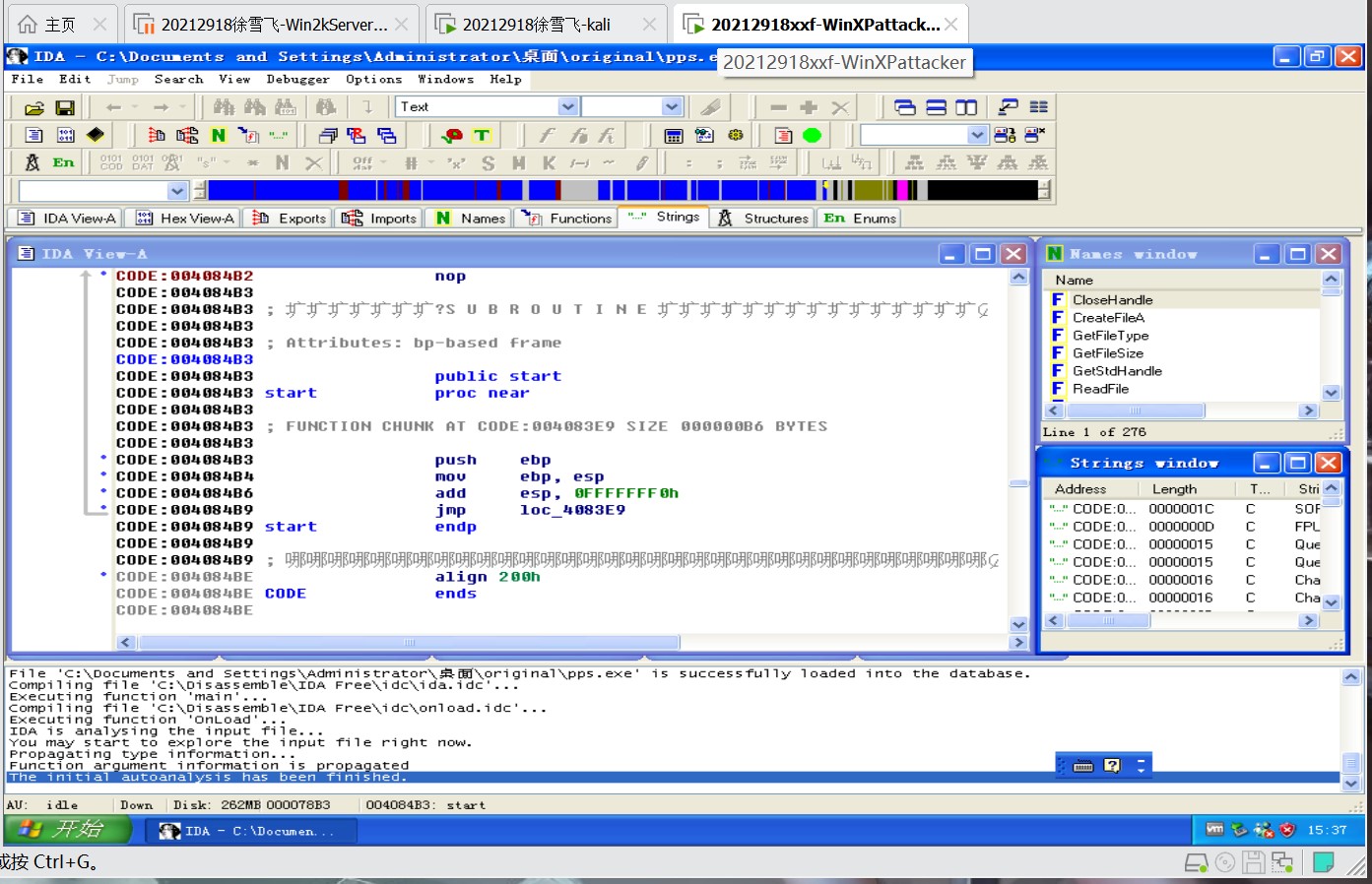Click output window scrollbar up arrow

point(1351,677)
